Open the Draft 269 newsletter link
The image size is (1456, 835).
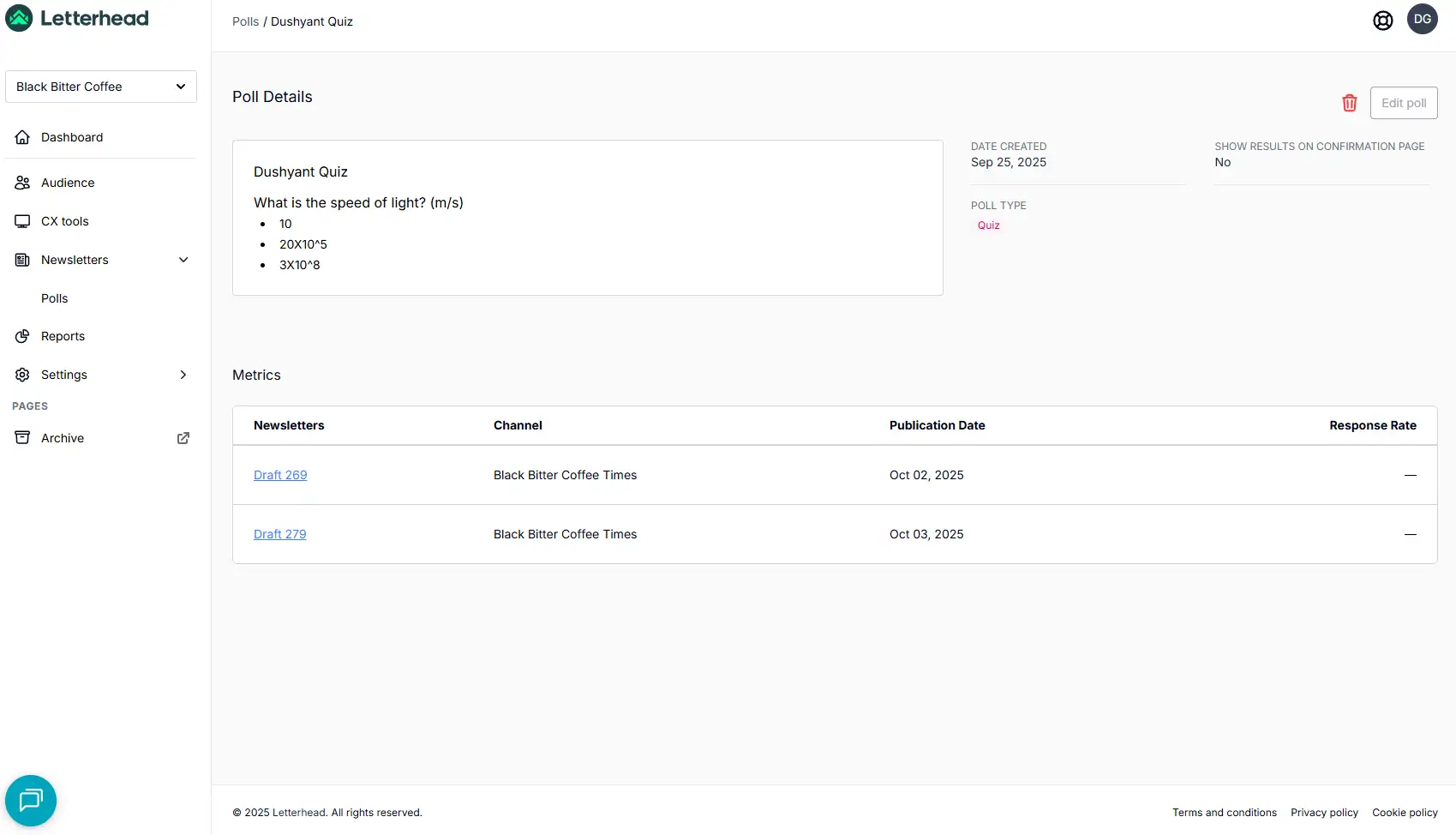tap(280, 475)
